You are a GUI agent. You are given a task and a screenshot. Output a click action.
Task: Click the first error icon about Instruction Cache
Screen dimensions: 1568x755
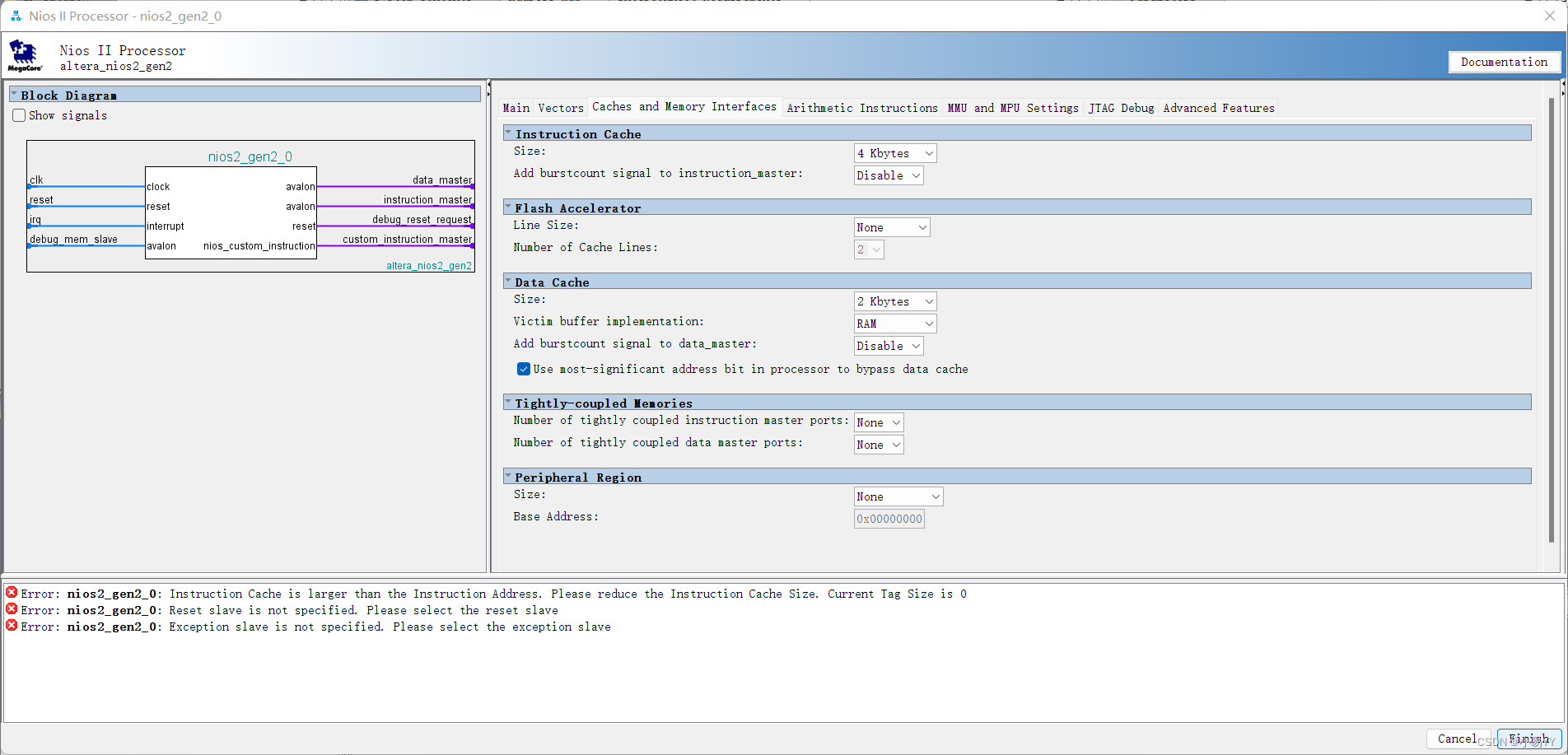tap(12, 592)
